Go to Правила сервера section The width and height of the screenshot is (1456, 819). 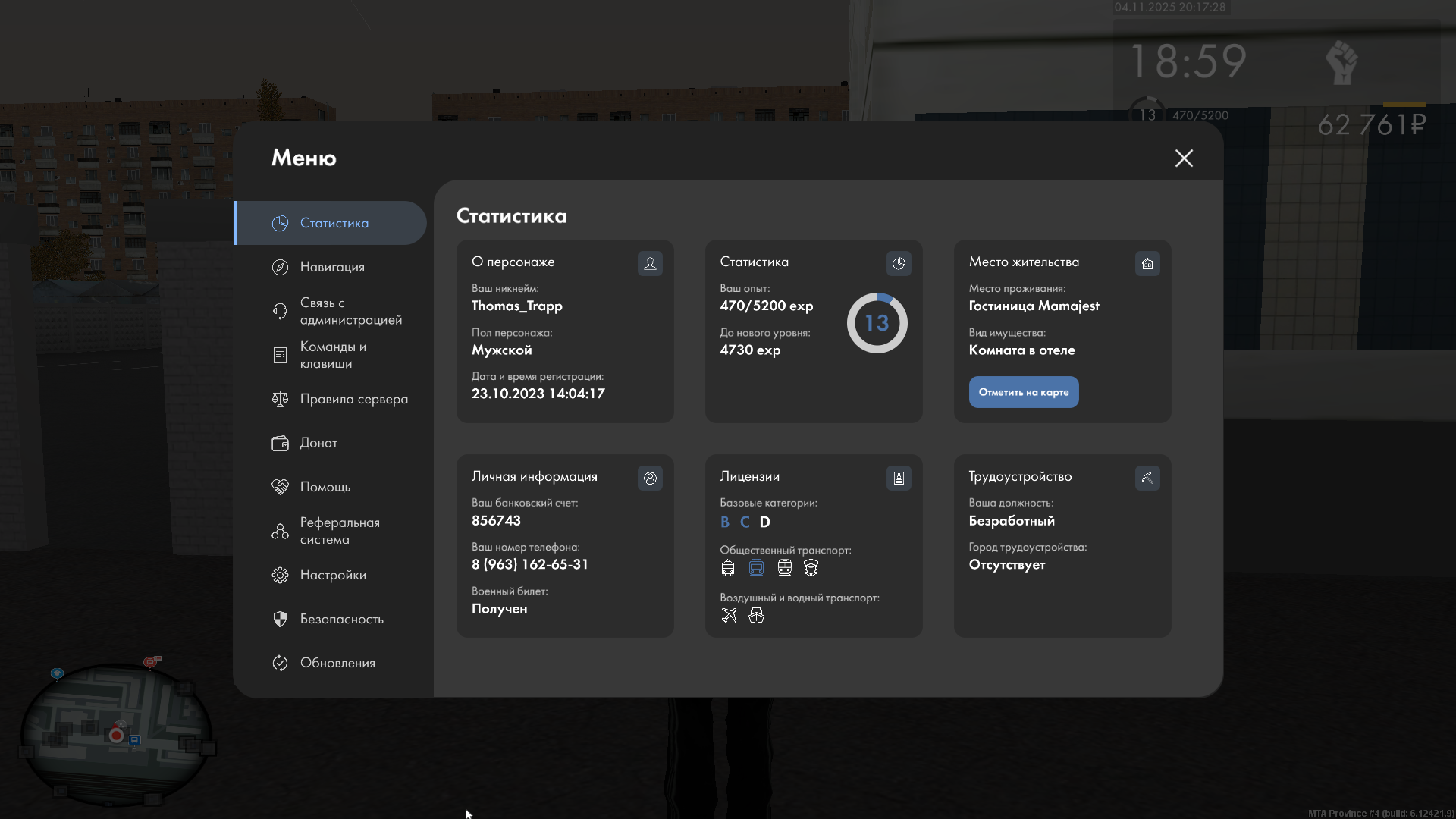pos(353,399)
